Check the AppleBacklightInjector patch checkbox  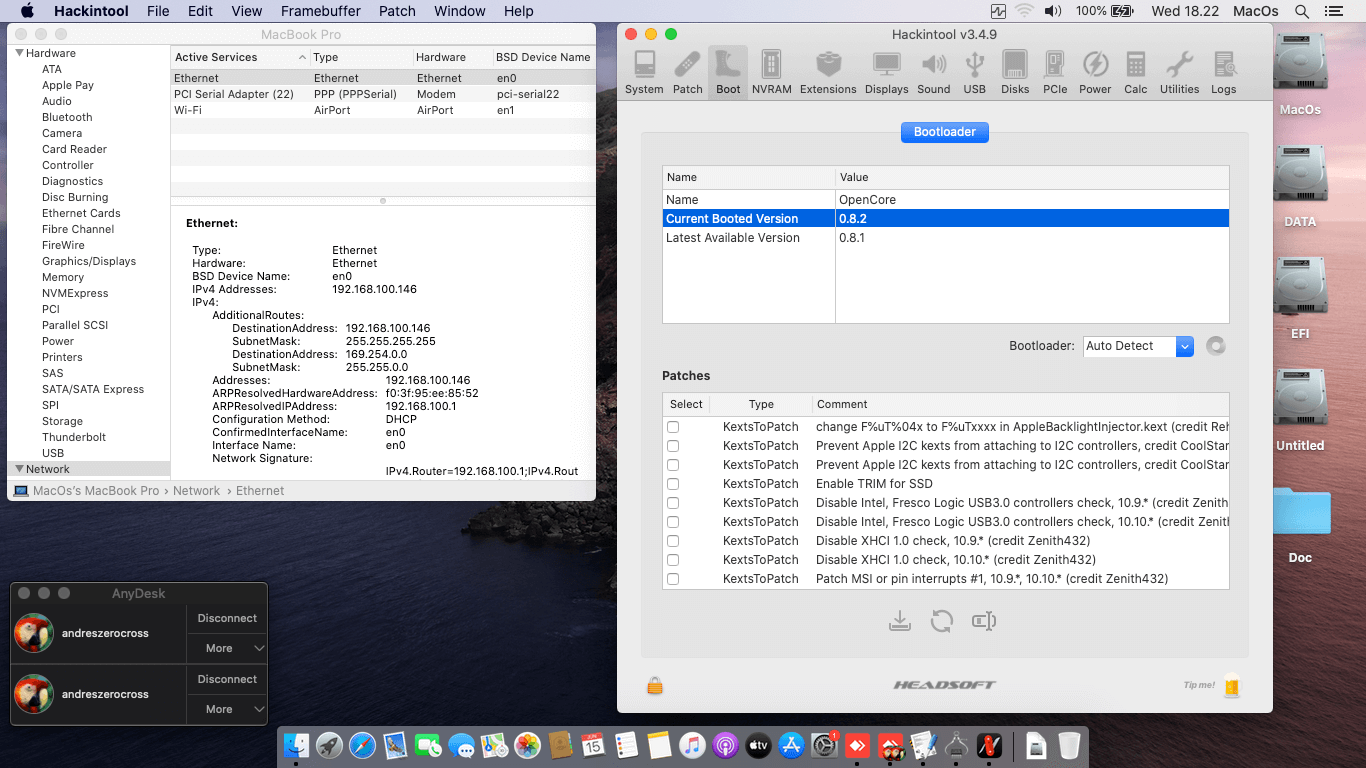[x=673, y=427]
